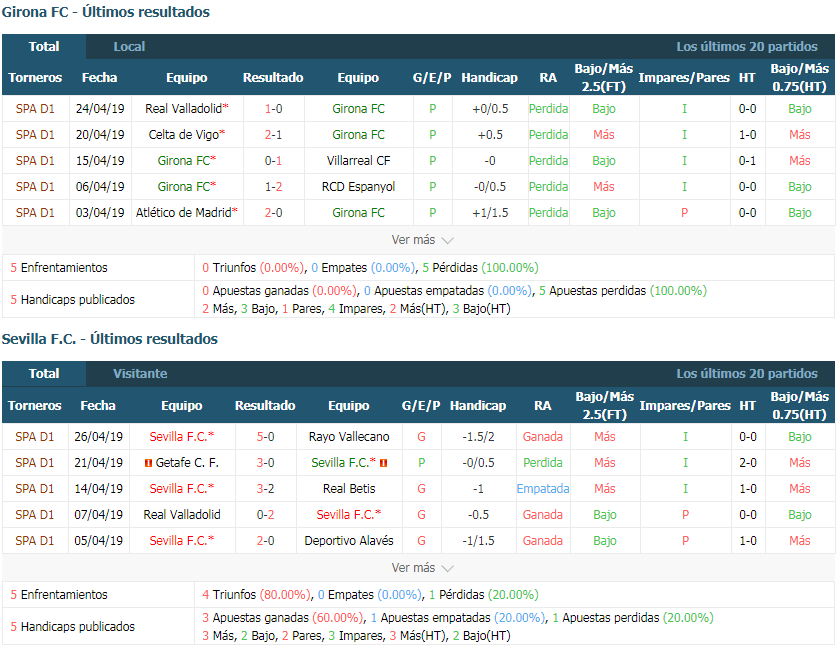Select handicap -1.5/2 in Rayo Vallecano row
The width and height of the screenshot is (836, 646).
478,437
